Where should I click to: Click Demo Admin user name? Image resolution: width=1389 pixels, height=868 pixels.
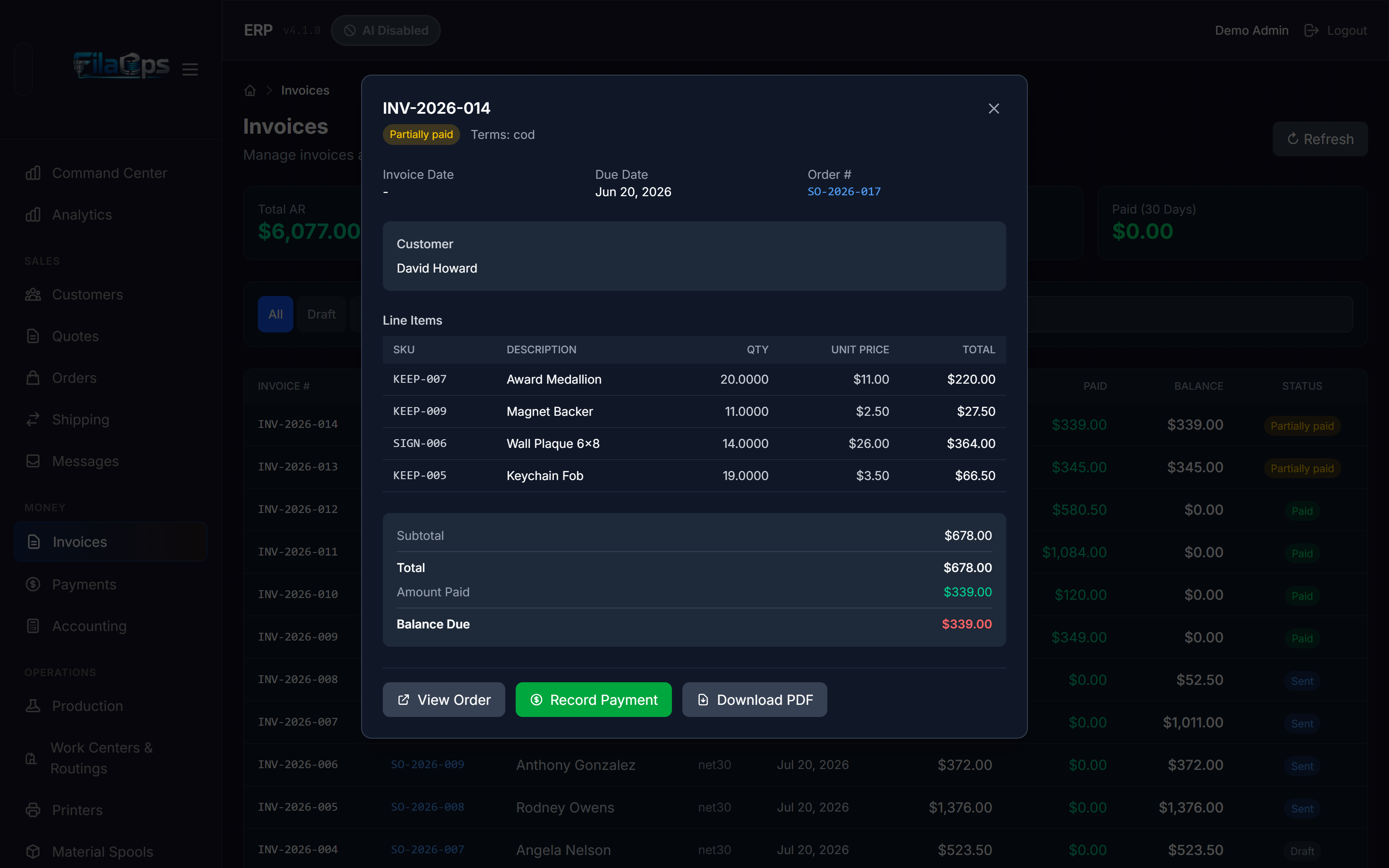pos(1251,30)
